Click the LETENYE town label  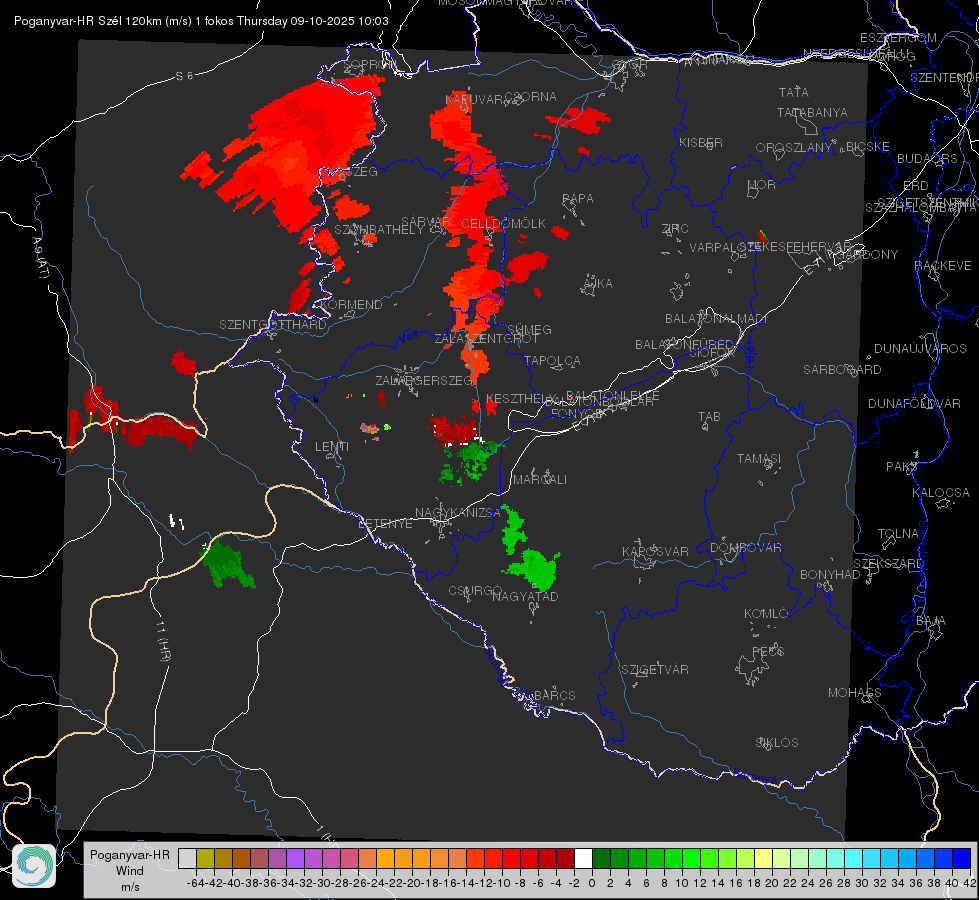(385, 523)
